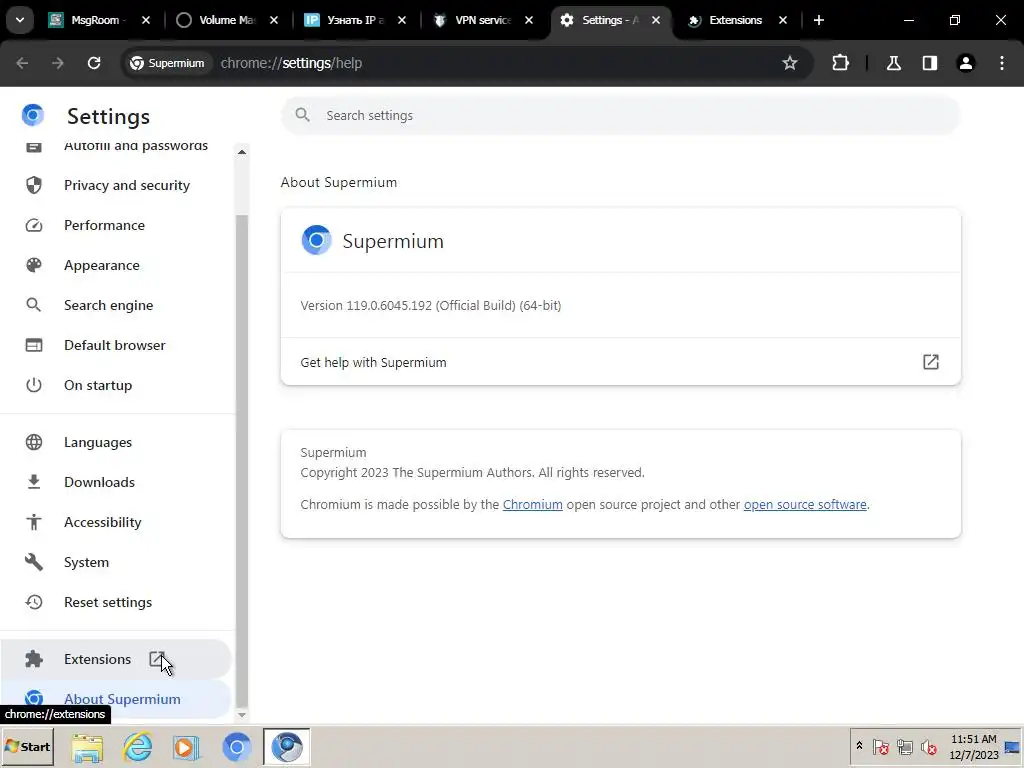The width and height of the screenshot is (1024, 768).
Task: Click the globe icon beside Languages
Action: click(34, 442)
